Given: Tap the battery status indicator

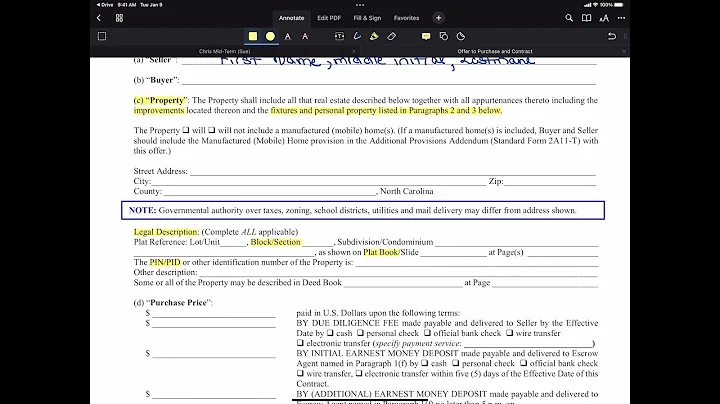Looking at the screenshot, I should 619,5.
